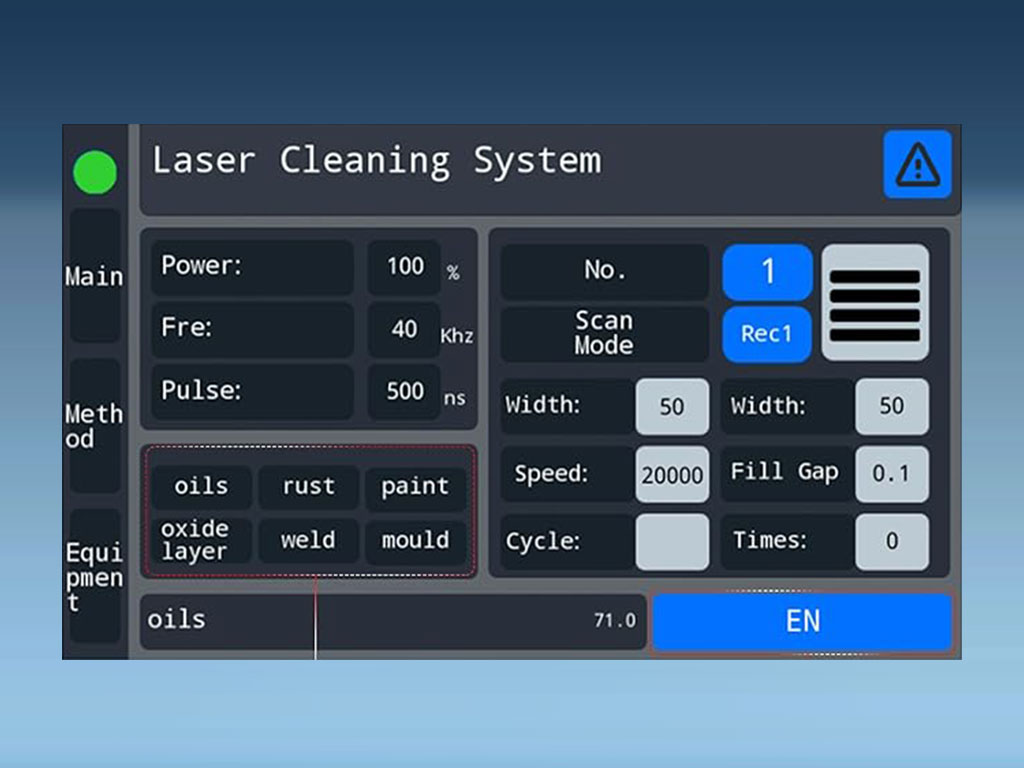1024x768 pixels.
Task: Edit the Pulse value 500
Action: coord(404,391)
